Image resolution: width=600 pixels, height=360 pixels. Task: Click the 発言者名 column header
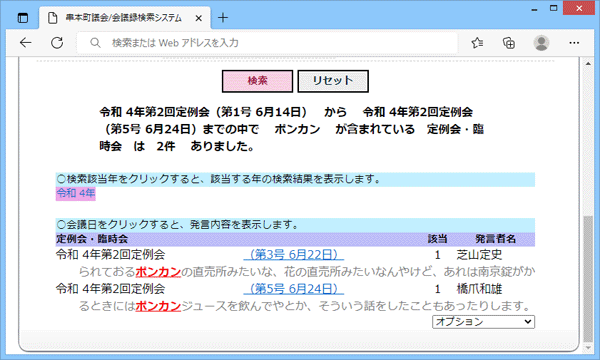[x=496, y=239]
